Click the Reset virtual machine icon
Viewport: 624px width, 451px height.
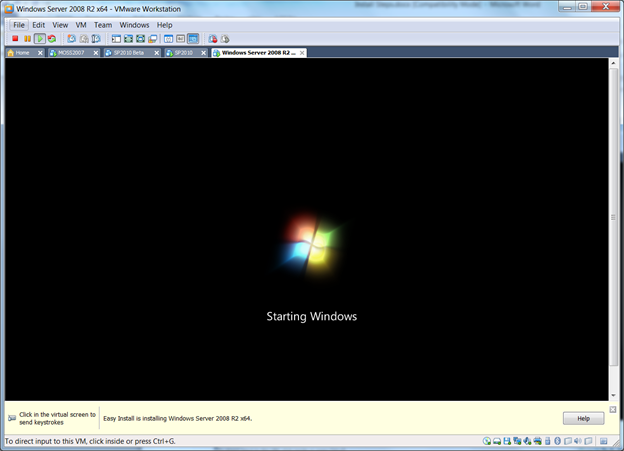click(x=52, y=39)
